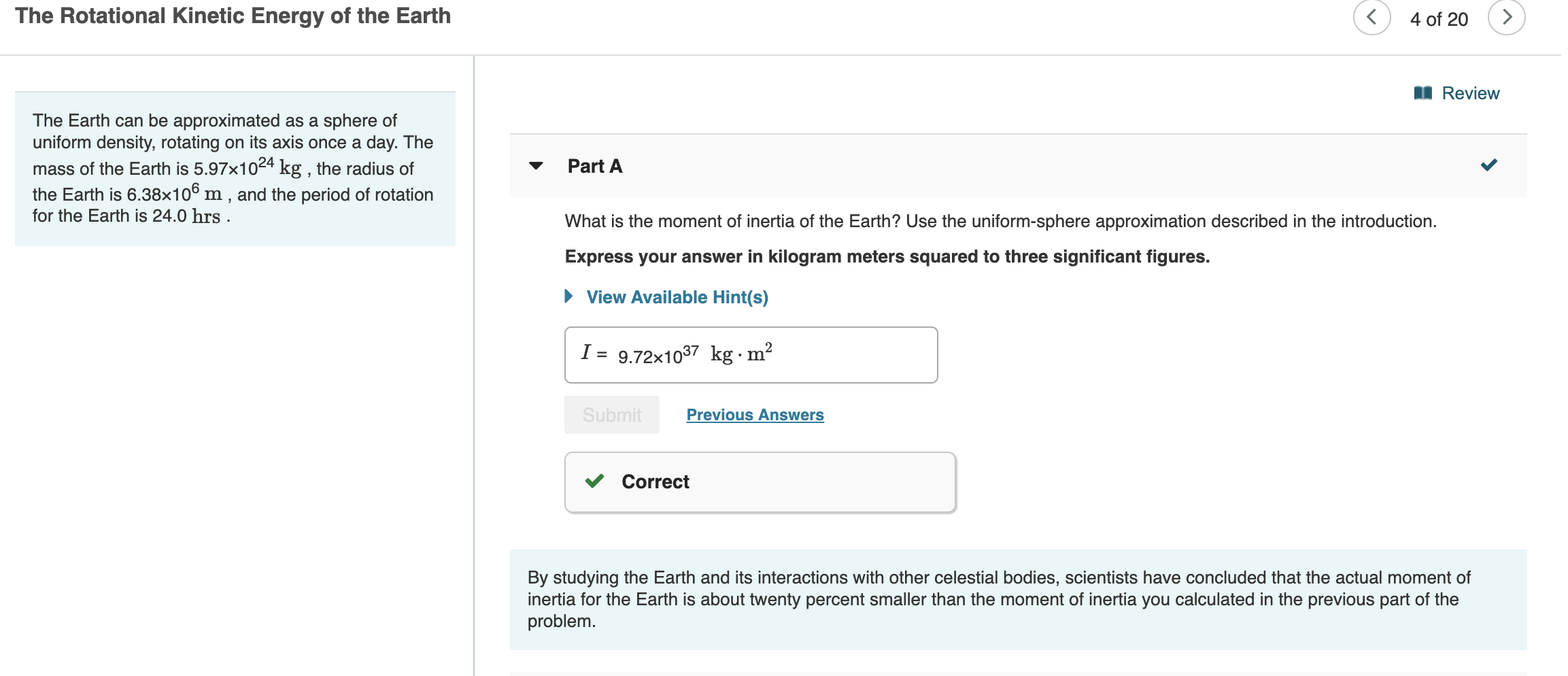1568x676 pixels.
Task: Click the blue checkmark in Part A header
Action: (x=1488, y=165)
